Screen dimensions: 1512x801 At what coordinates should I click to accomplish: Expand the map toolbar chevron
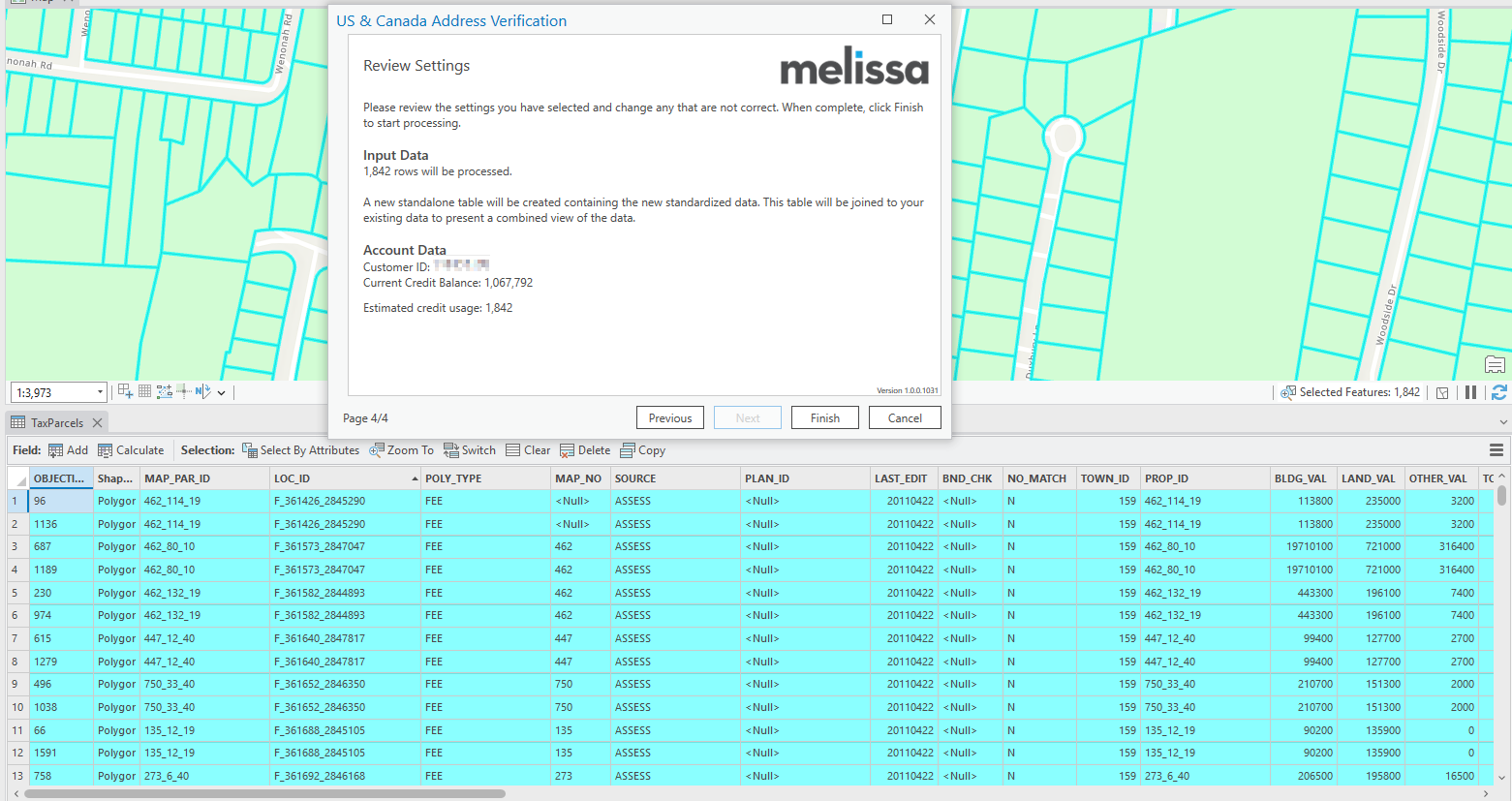(x=220, y=391)
